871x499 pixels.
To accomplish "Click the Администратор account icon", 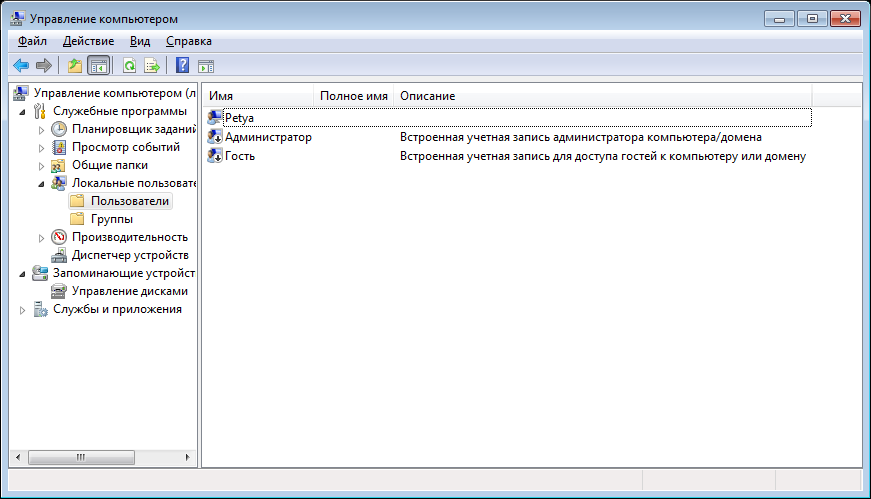I will click(214, 137).
